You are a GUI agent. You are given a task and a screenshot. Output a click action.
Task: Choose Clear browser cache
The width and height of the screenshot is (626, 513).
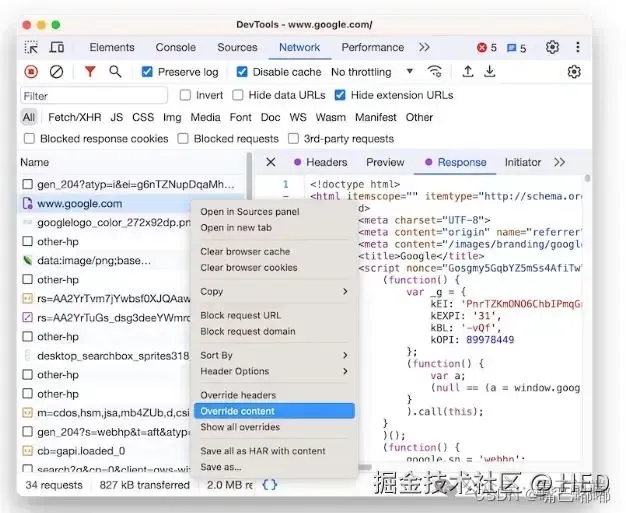click(274, 252)
